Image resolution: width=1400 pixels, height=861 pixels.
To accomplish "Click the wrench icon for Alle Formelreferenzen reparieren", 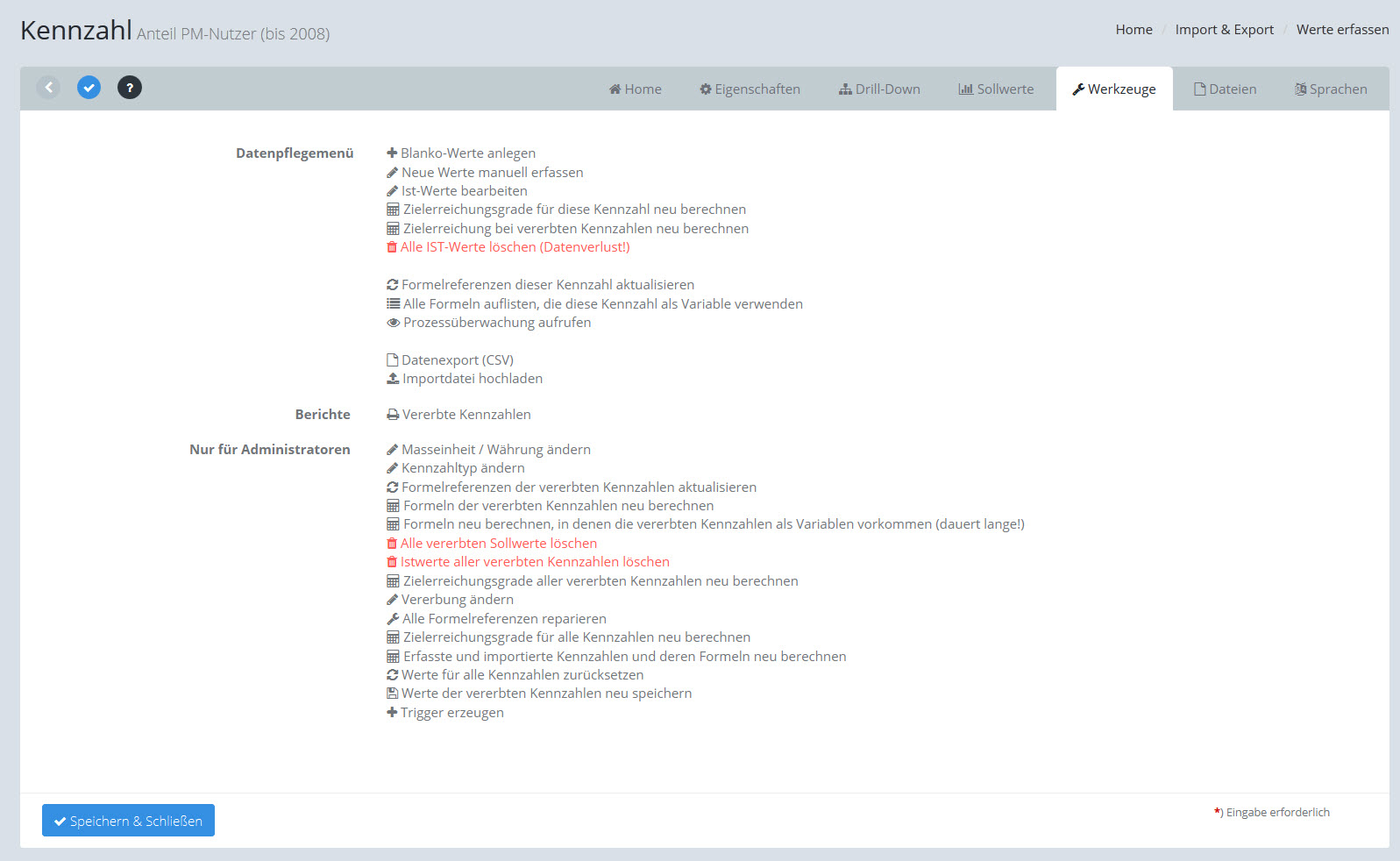I will pos(393,619).
